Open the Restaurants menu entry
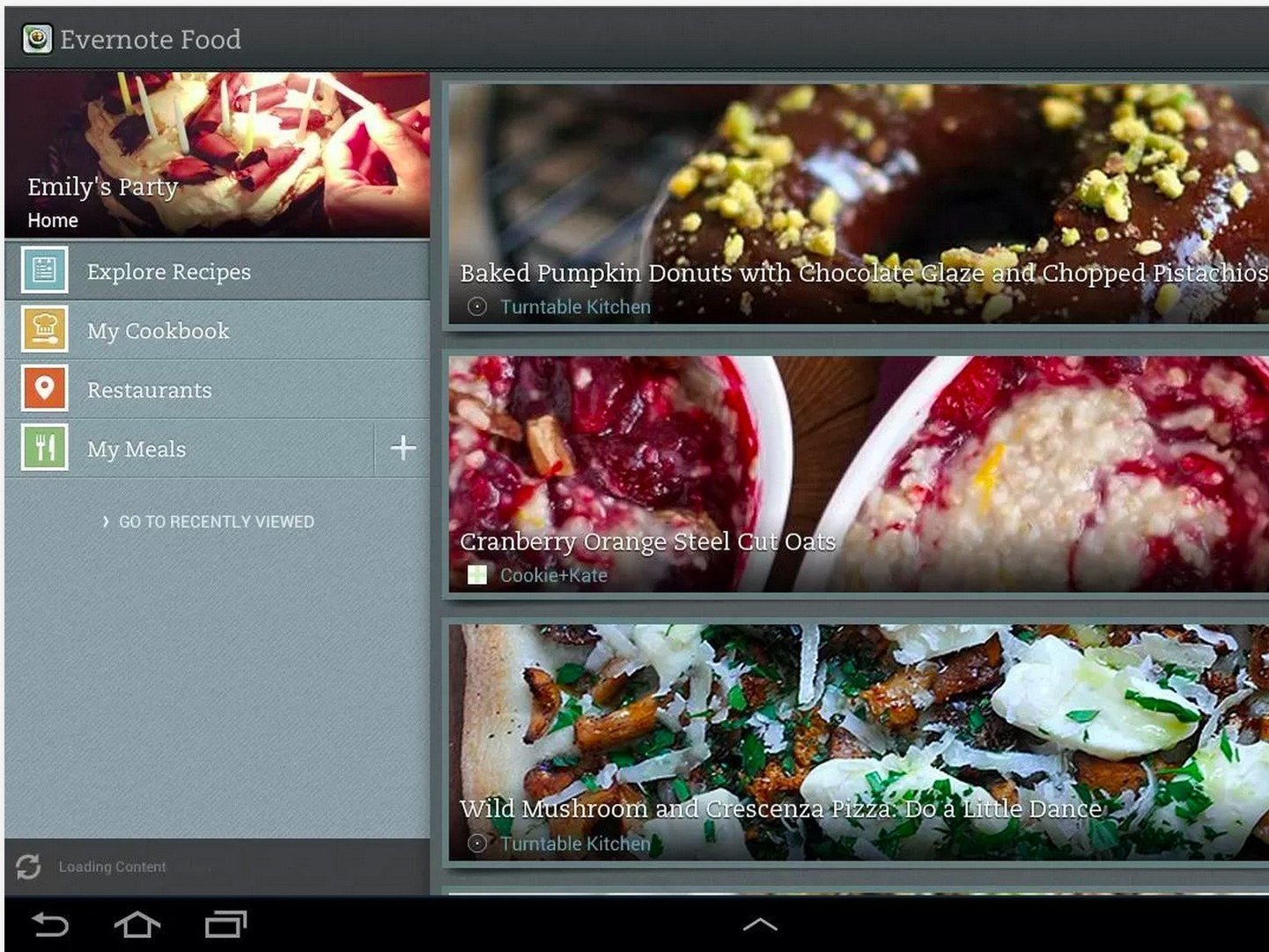1269x952 pixels. tap(149, 390)
